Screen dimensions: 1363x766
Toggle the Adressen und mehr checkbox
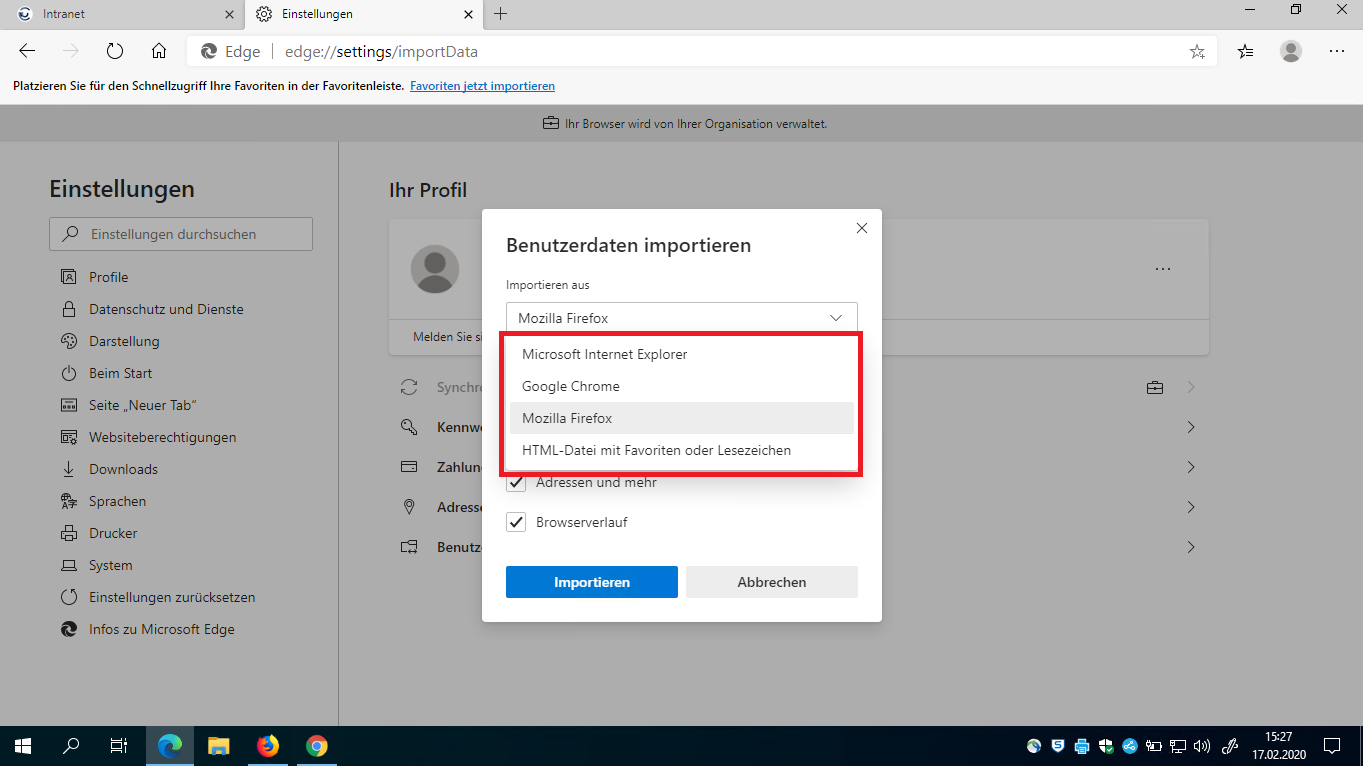pyautogui.click(x=516, y=483)
